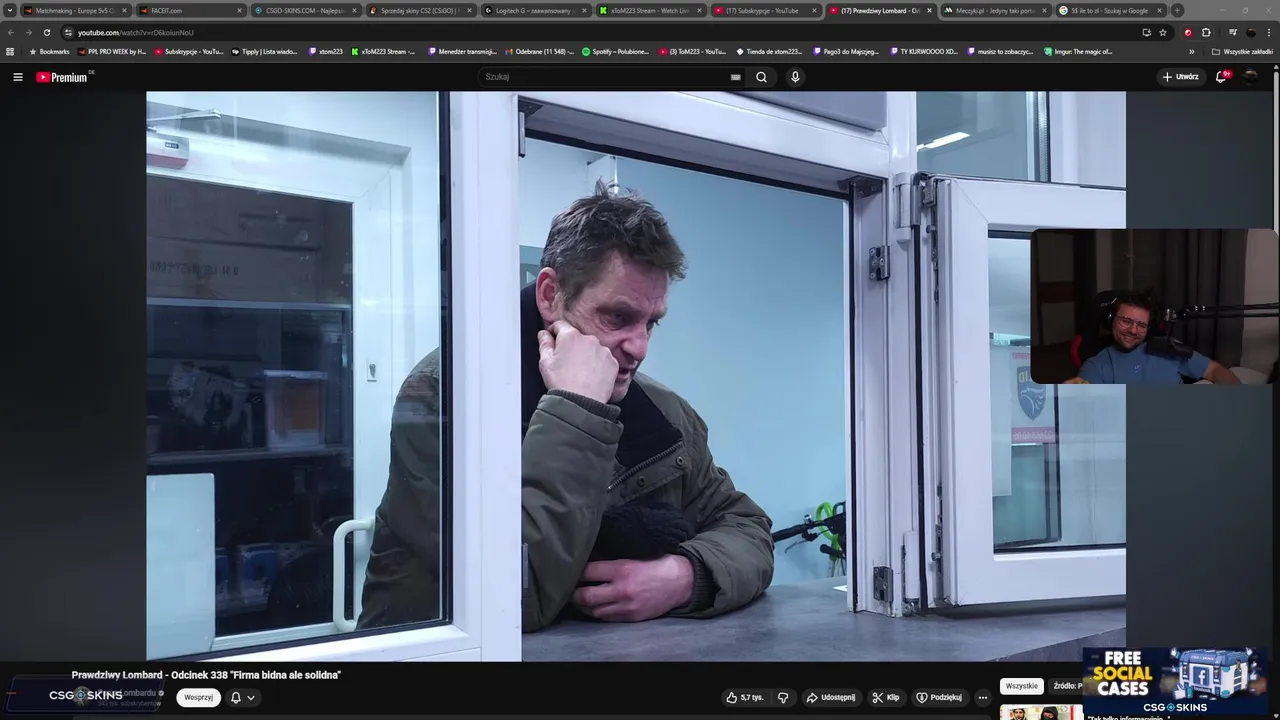Dislike the video
Screen dimensions: 1280x720
click(x=783, y=697)
